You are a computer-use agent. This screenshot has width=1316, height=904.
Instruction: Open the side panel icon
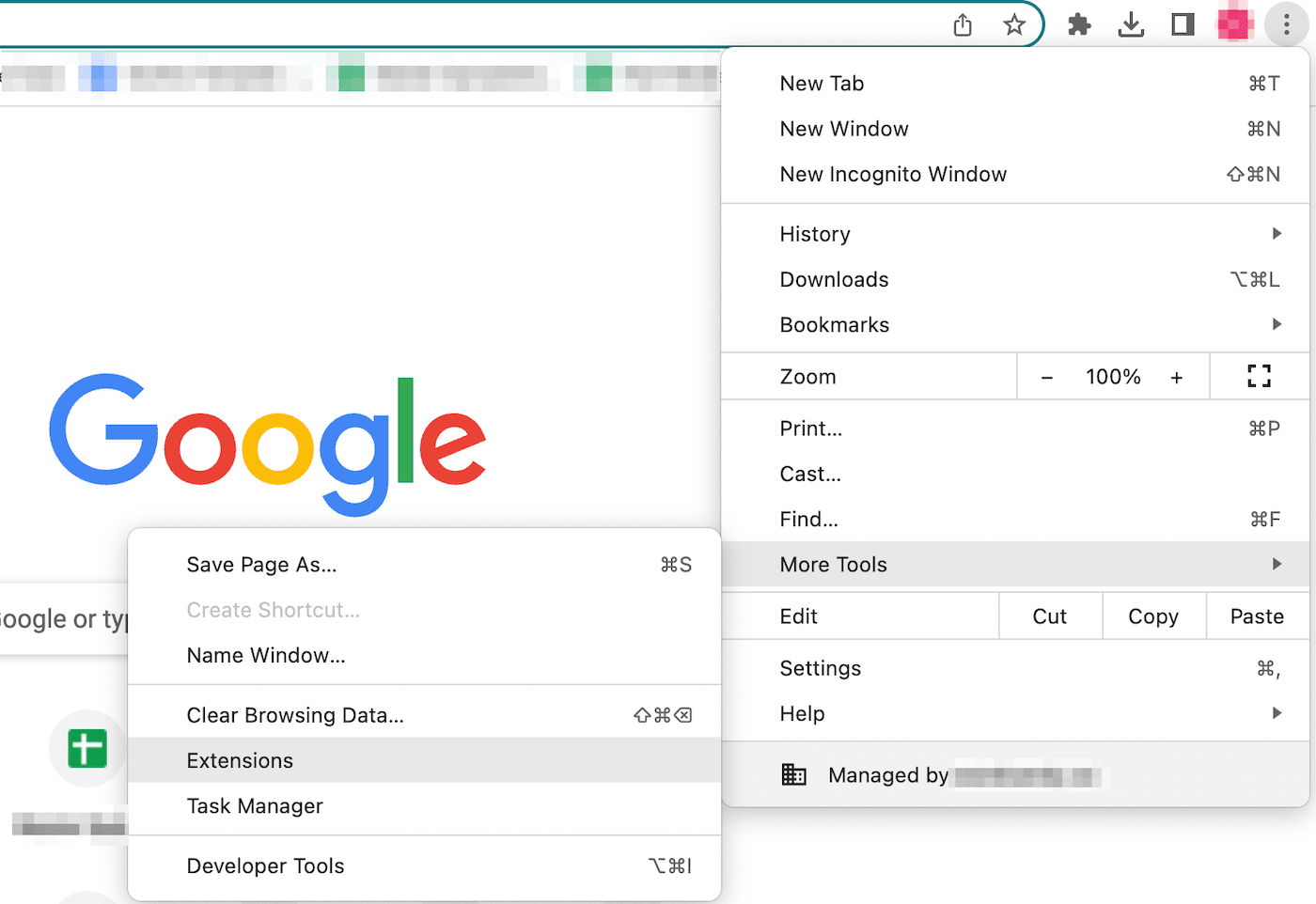[x=1182, y=24]
